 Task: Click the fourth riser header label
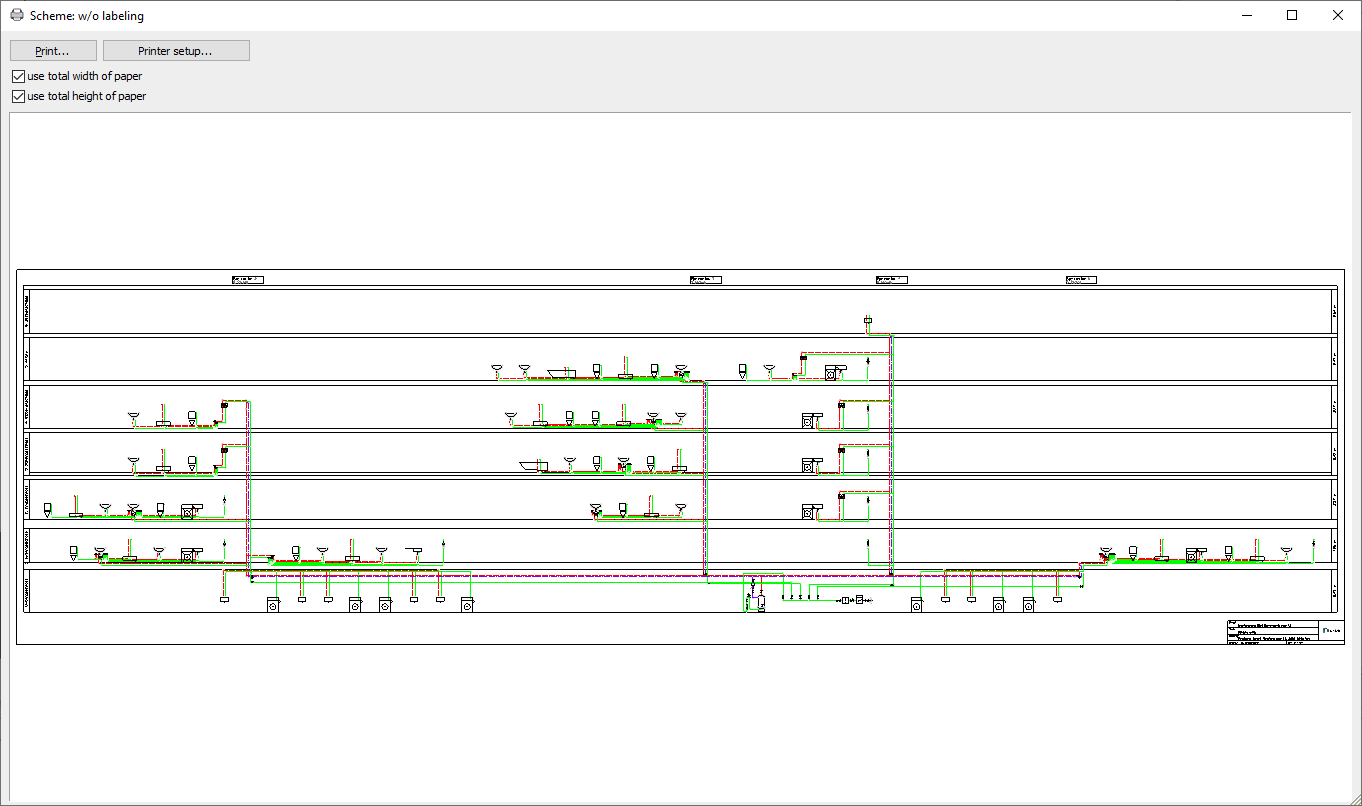(x=1081, y=280)
